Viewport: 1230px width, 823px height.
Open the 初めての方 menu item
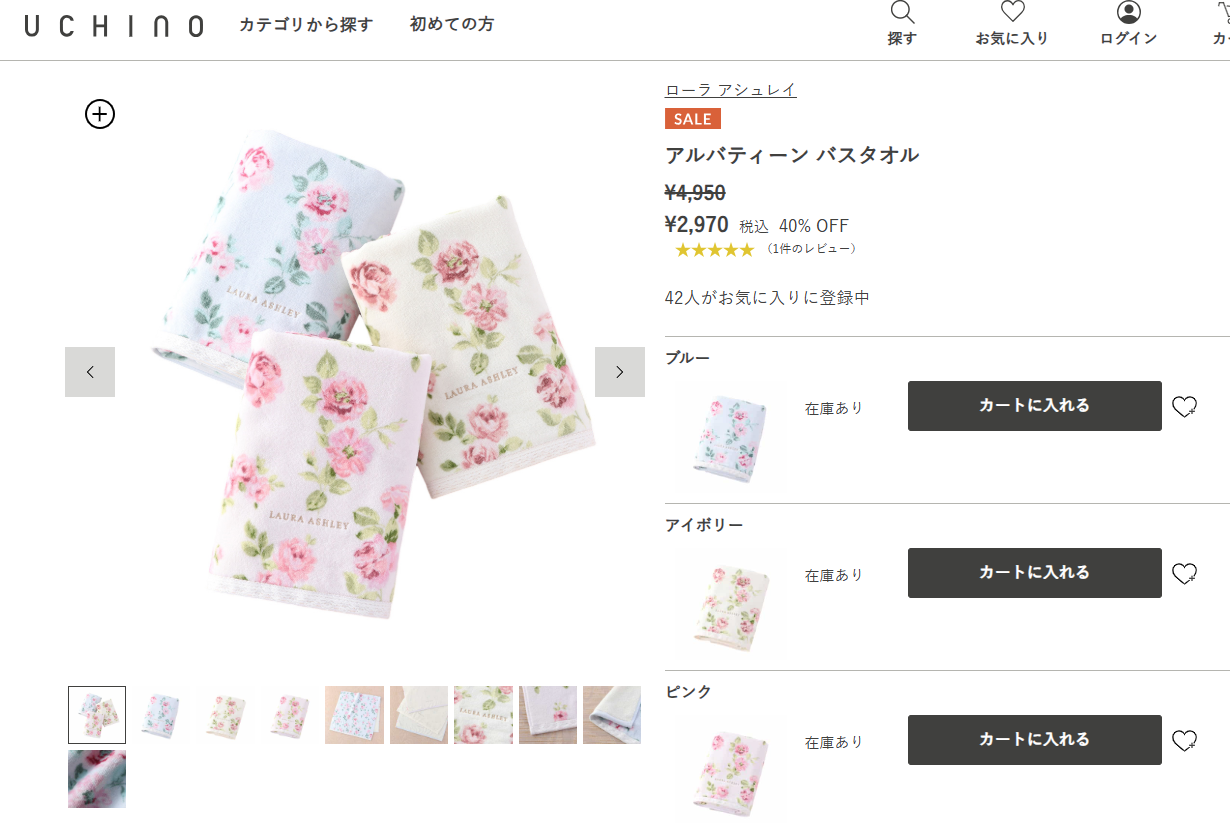(450, 25)
